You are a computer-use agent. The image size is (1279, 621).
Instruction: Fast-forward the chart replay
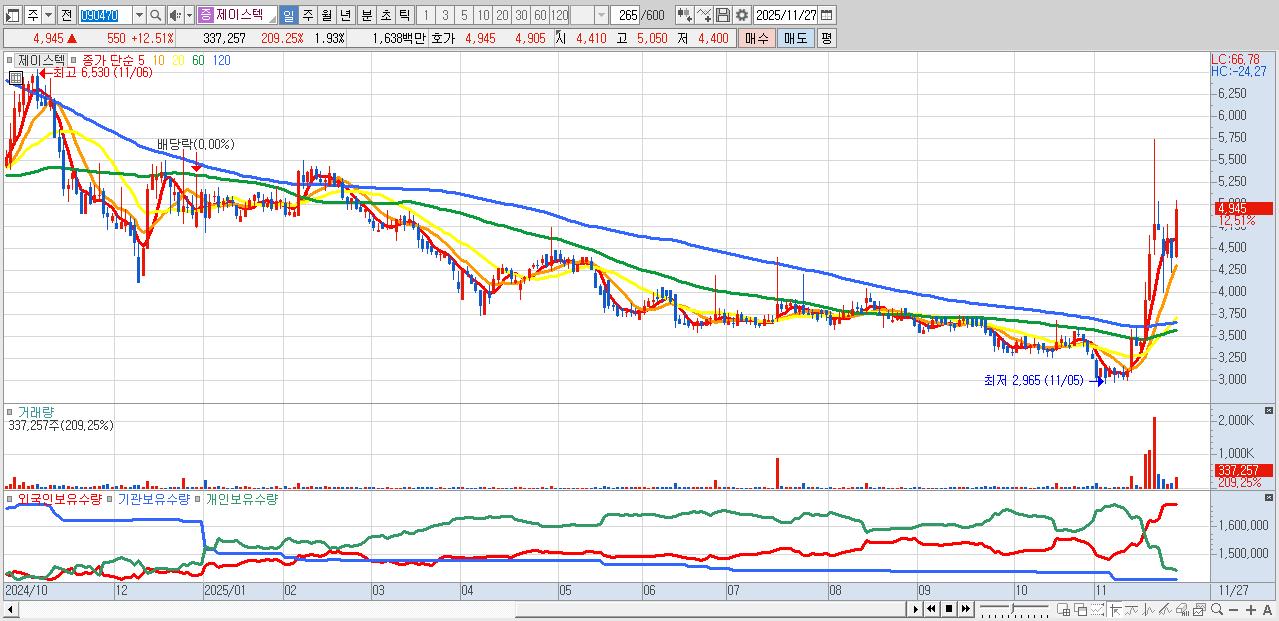click(966, 609)
